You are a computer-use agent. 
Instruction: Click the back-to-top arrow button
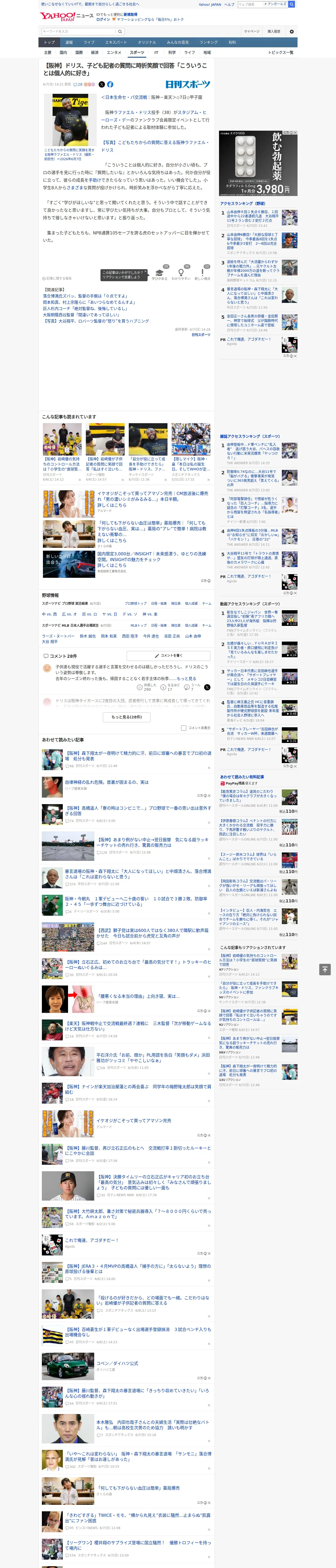tap(325, 969)
